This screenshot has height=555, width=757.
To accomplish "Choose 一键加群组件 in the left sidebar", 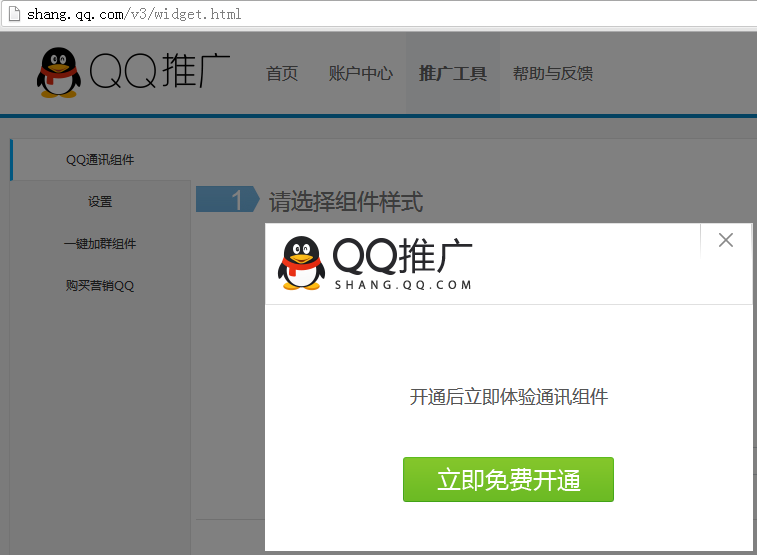I will (x=100, y=244).
